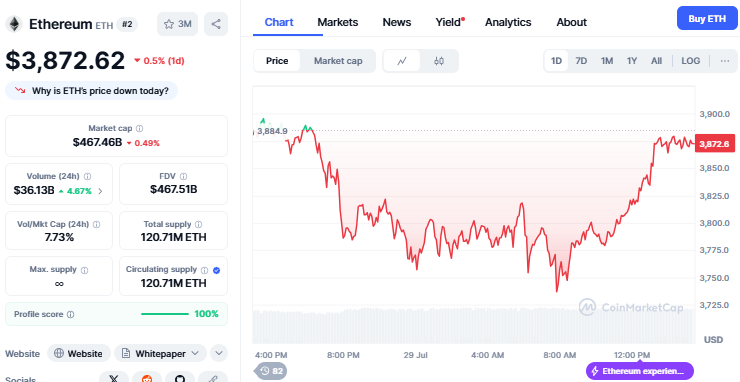
Task: Open the three-dots chart options menu
Action: [725, 61]
